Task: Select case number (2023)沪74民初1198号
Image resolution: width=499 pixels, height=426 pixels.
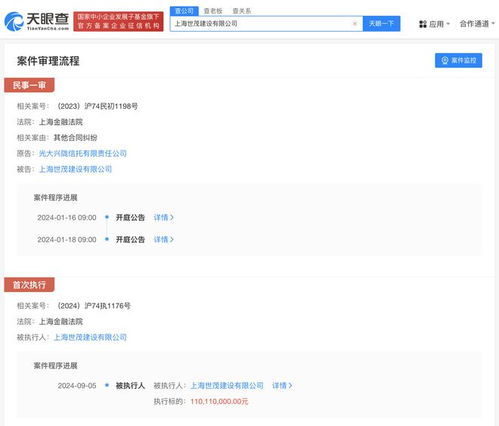Action: click(x=97, y=106)
